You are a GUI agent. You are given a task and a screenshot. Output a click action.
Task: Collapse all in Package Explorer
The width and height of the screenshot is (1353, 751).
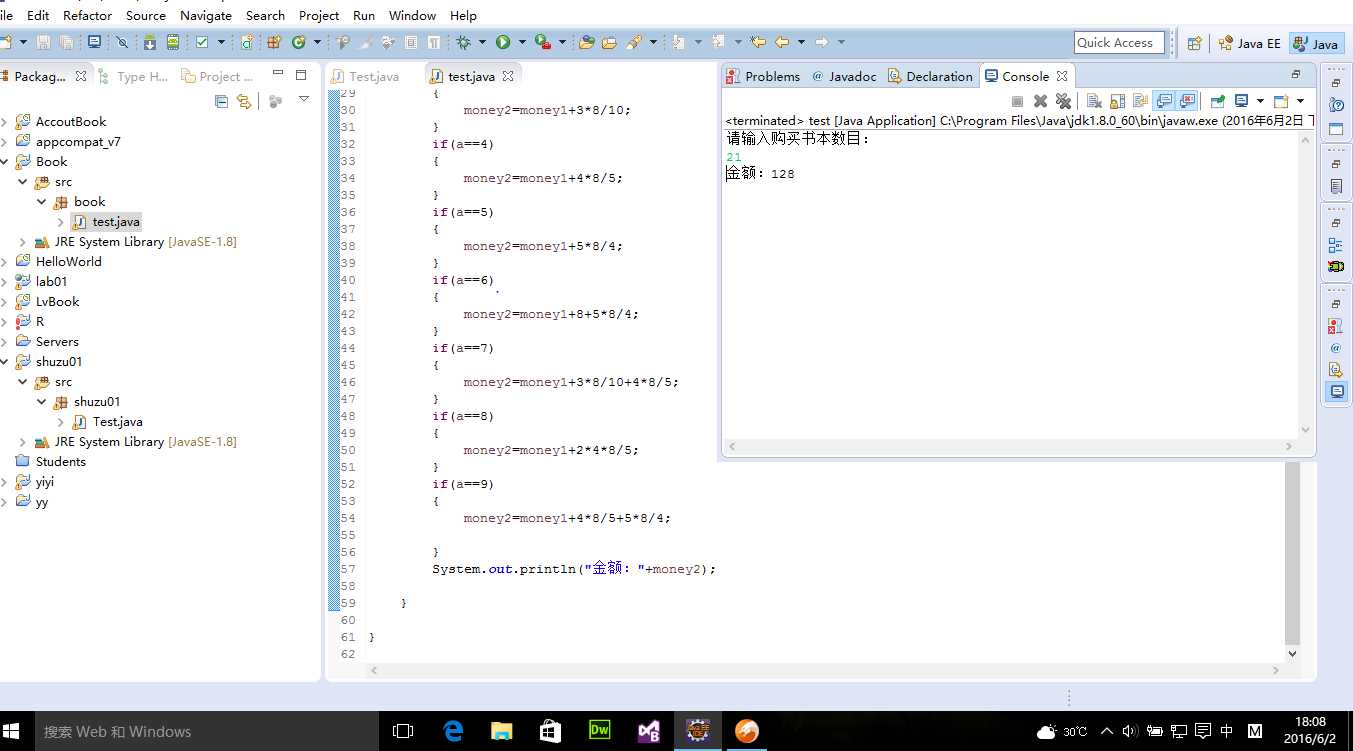pos(222,101)
